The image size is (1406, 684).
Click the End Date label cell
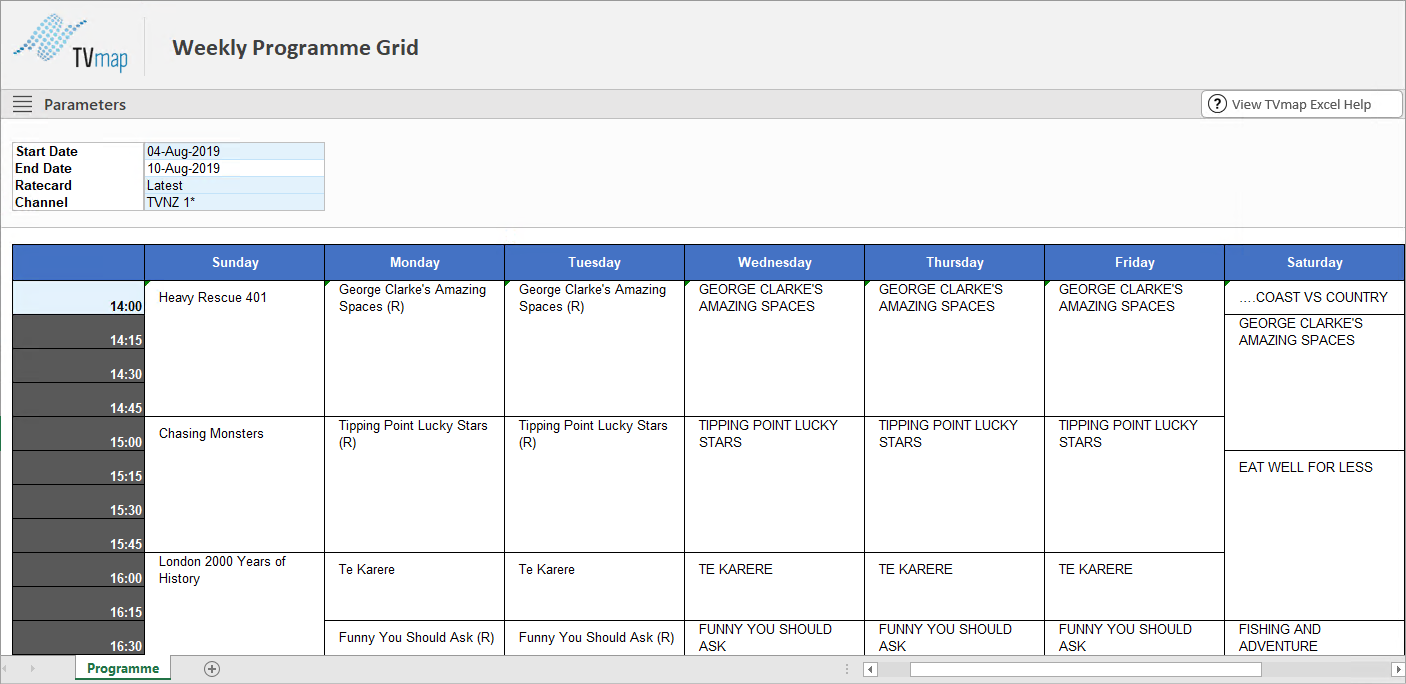click(78, 168)
